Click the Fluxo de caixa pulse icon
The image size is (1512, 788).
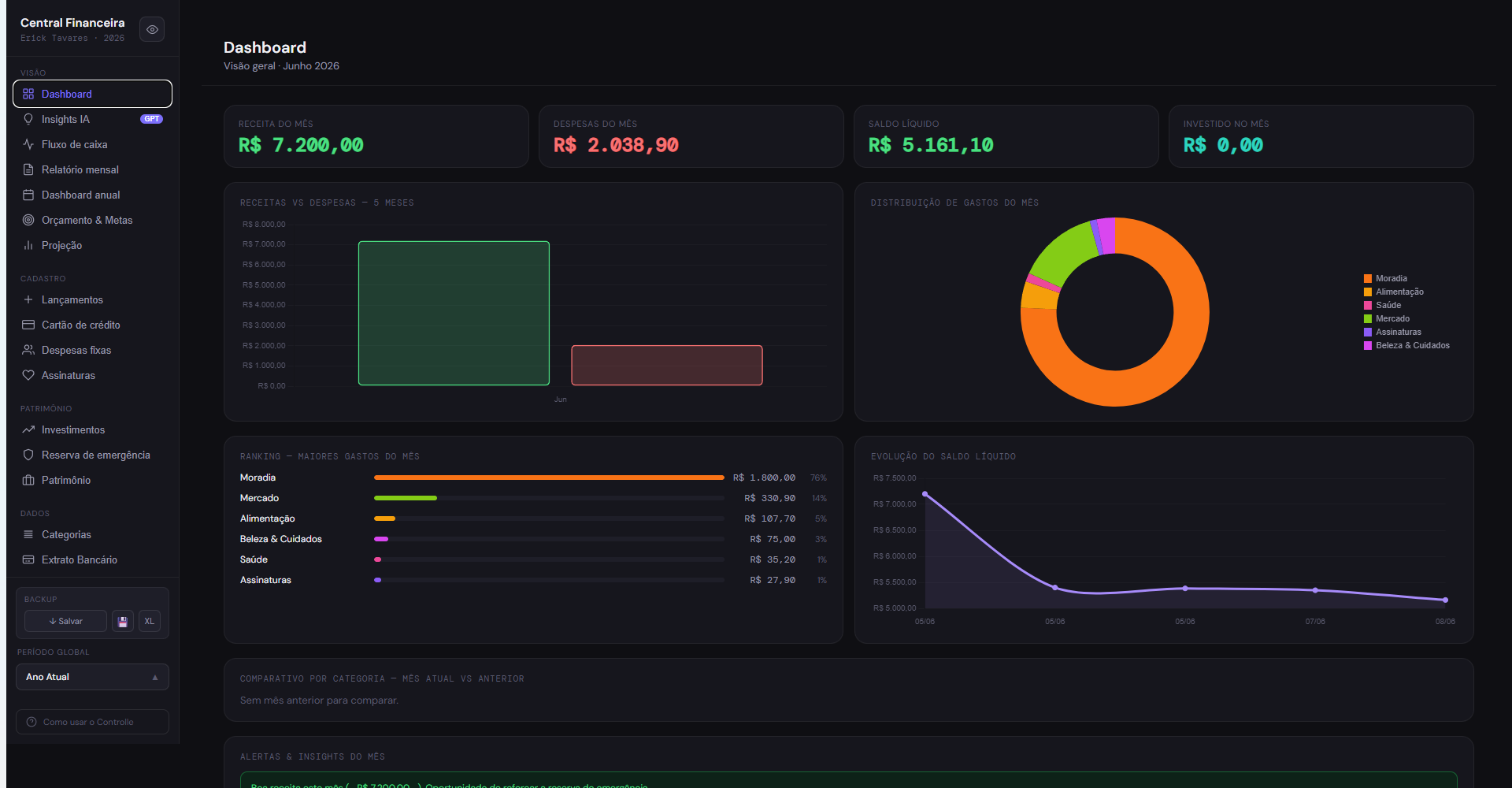click(28, 144)
